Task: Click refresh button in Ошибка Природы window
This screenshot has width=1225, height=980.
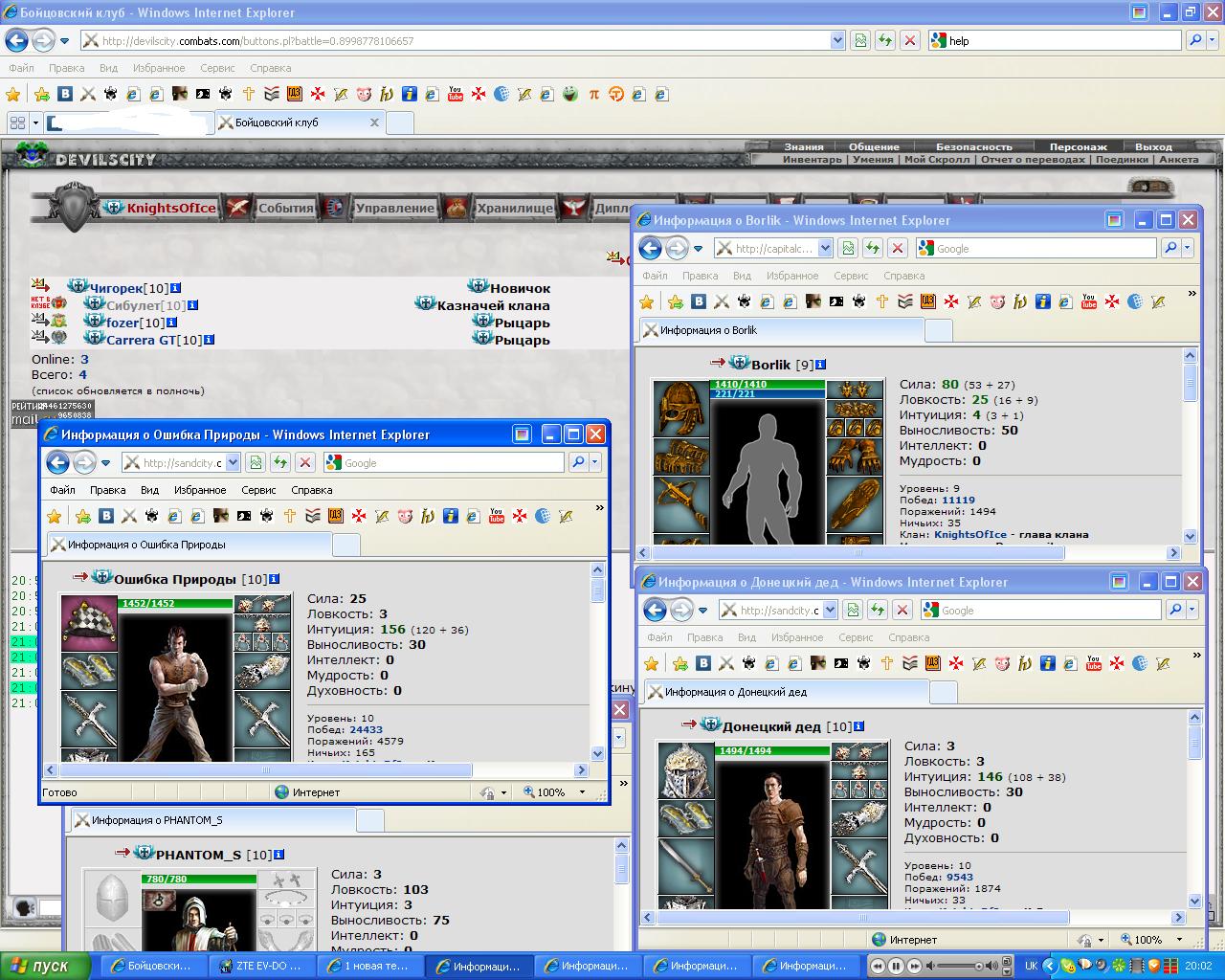Action: tap(279, 463)
